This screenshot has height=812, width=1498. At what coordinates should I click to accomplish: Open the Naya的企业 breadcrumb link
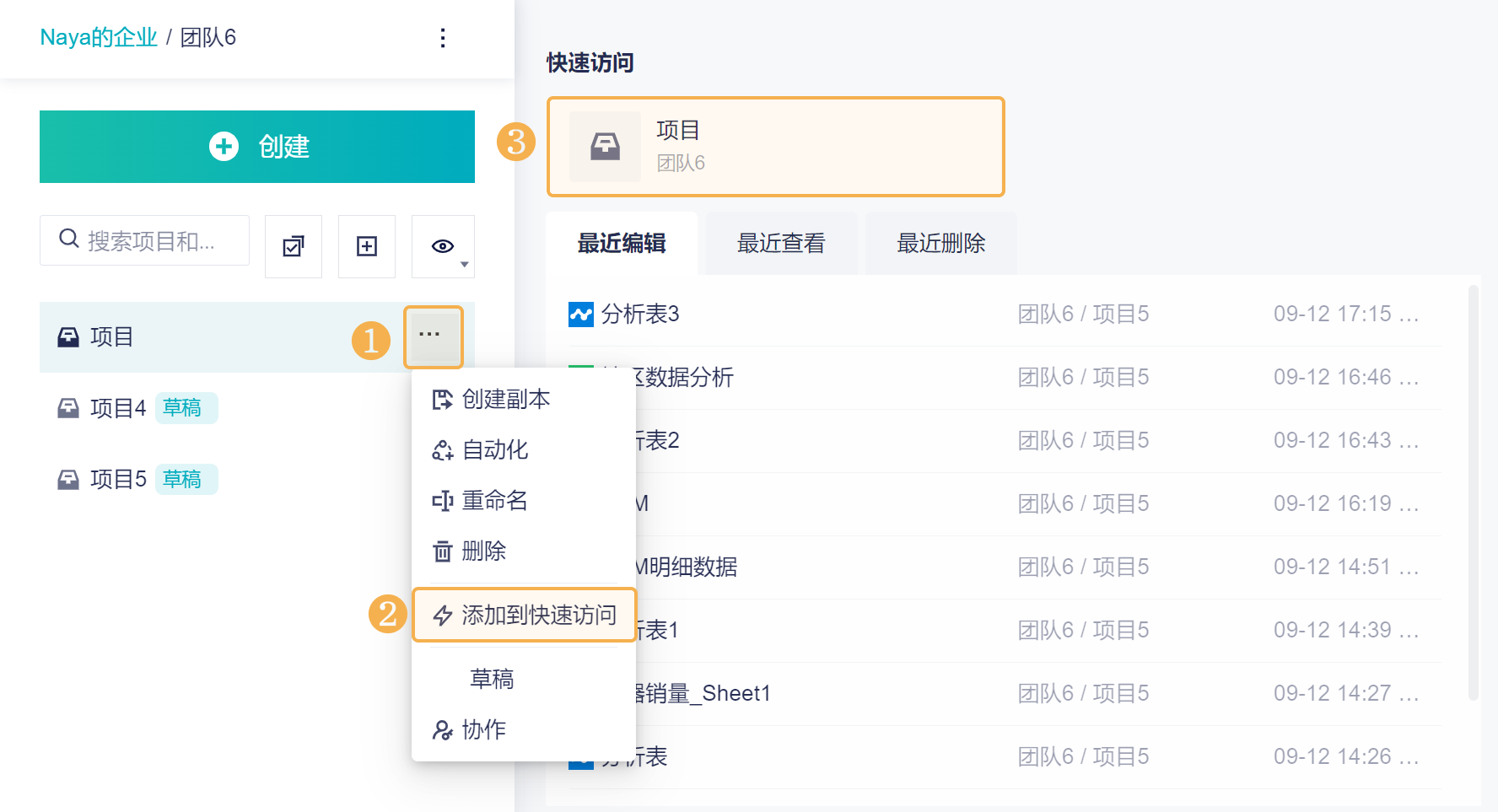click(99, 37)
